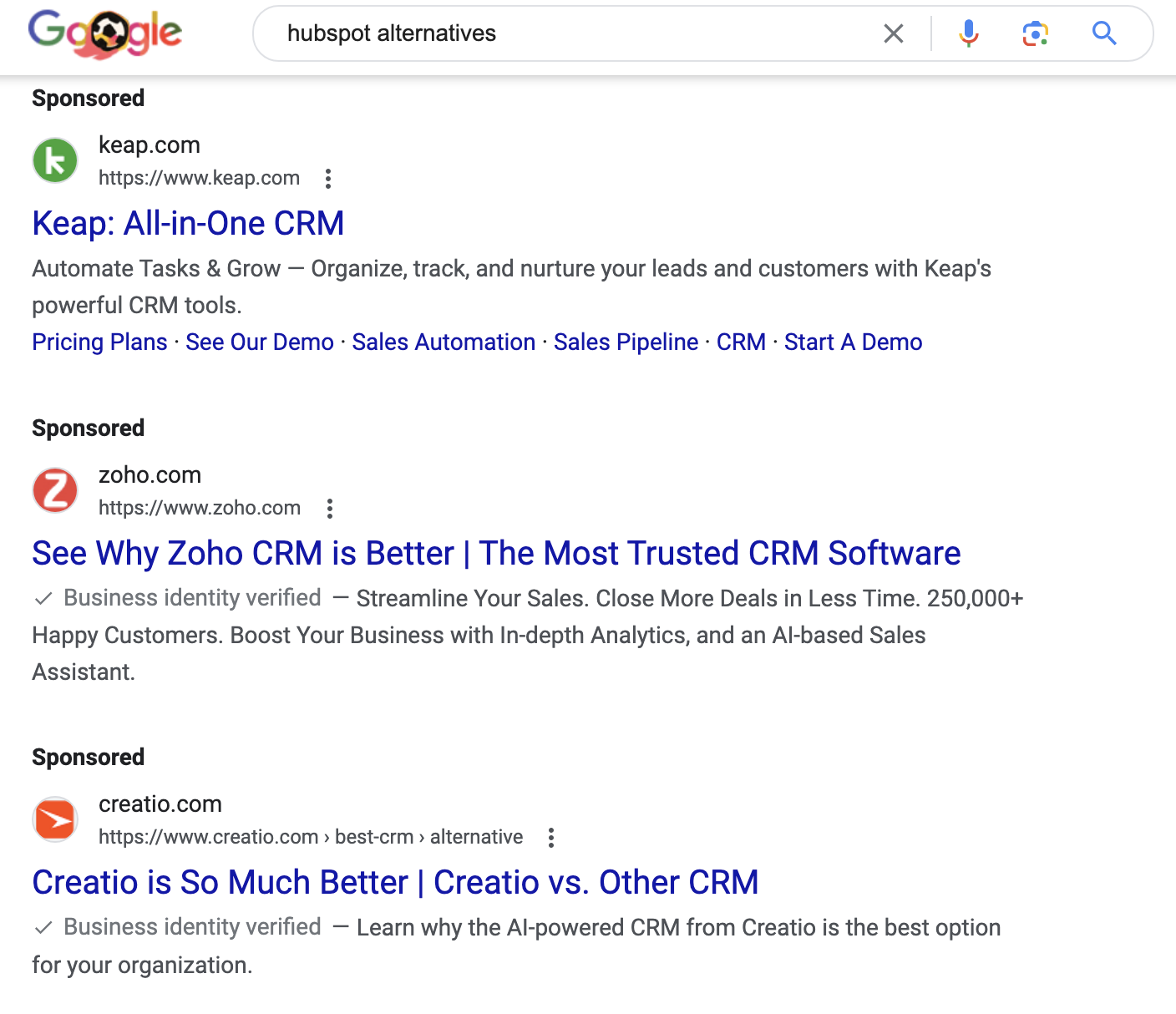Open the CRM sitelink under Keap
This screenshot has height=1014, width=1176.
[x=741, y=342]
